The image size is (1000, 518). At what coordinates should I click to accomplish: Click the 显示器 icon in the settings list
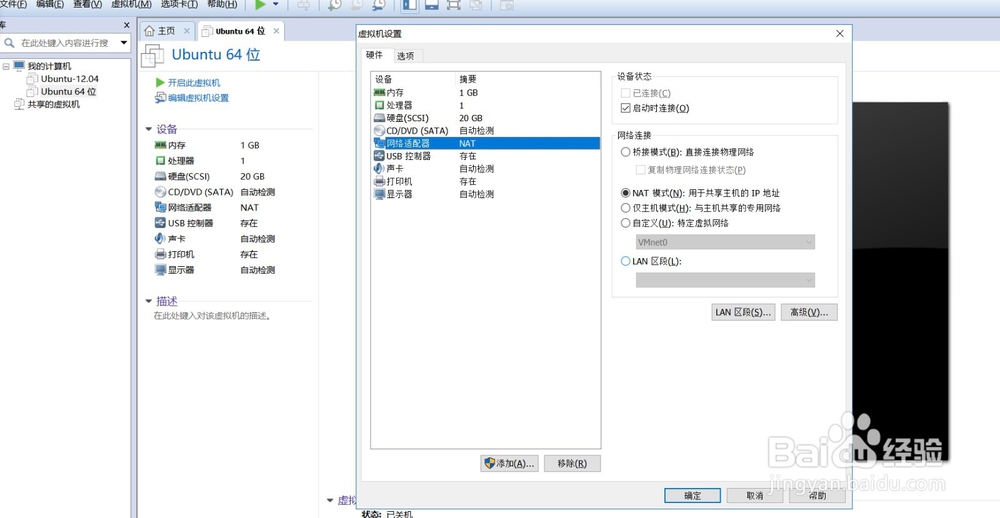[379, 195]
